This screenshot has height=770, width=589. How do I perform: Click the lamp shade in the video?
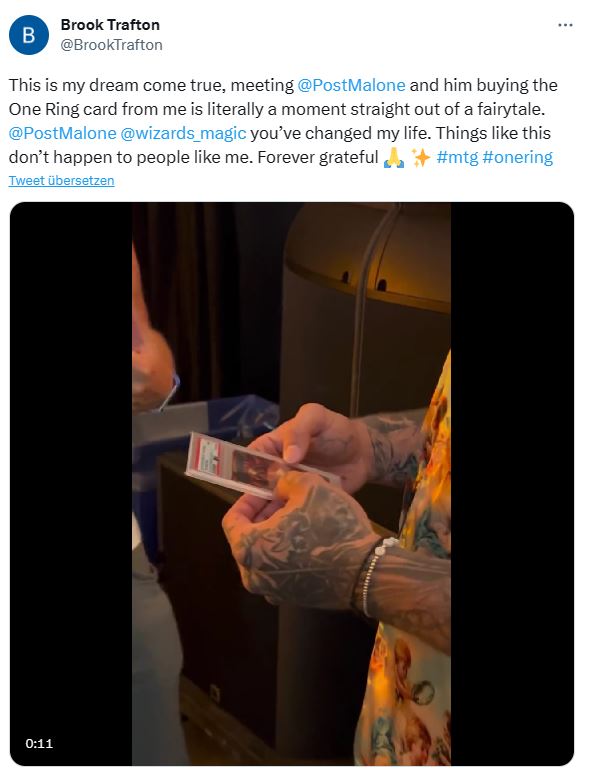367,255
